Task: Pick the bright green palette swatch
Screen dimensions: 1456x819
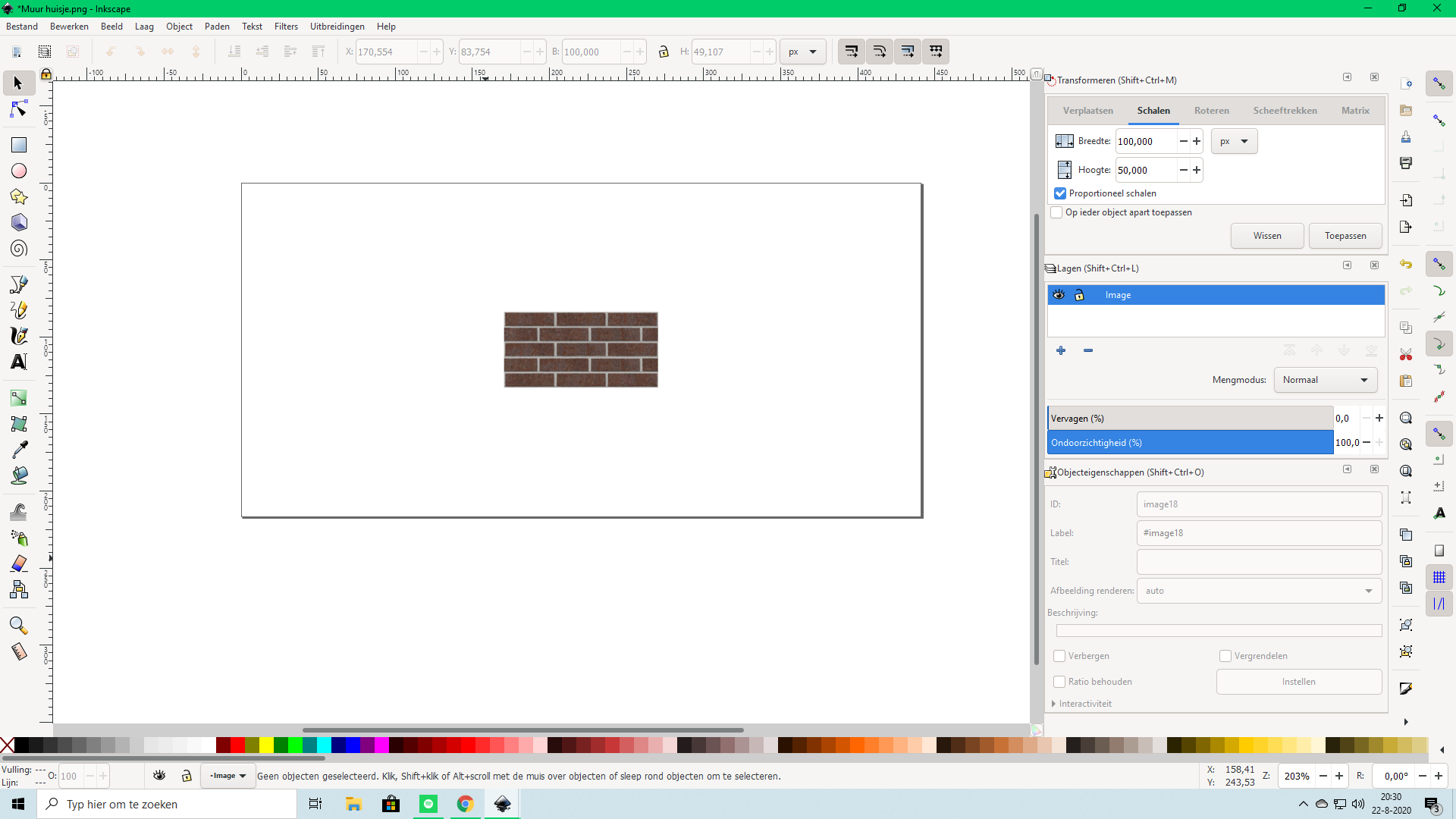Action: tap(295, 745)
